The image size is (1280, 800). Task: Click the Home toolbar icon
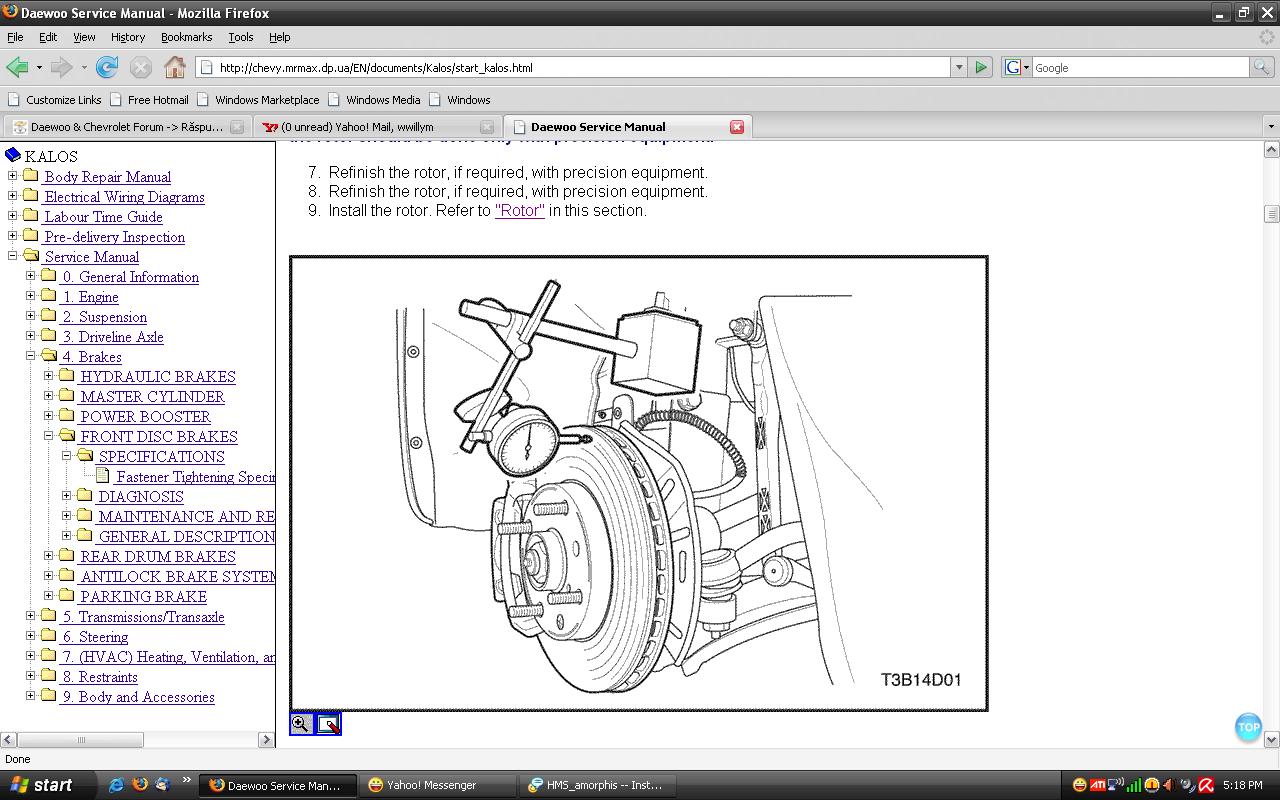[175, 68]
